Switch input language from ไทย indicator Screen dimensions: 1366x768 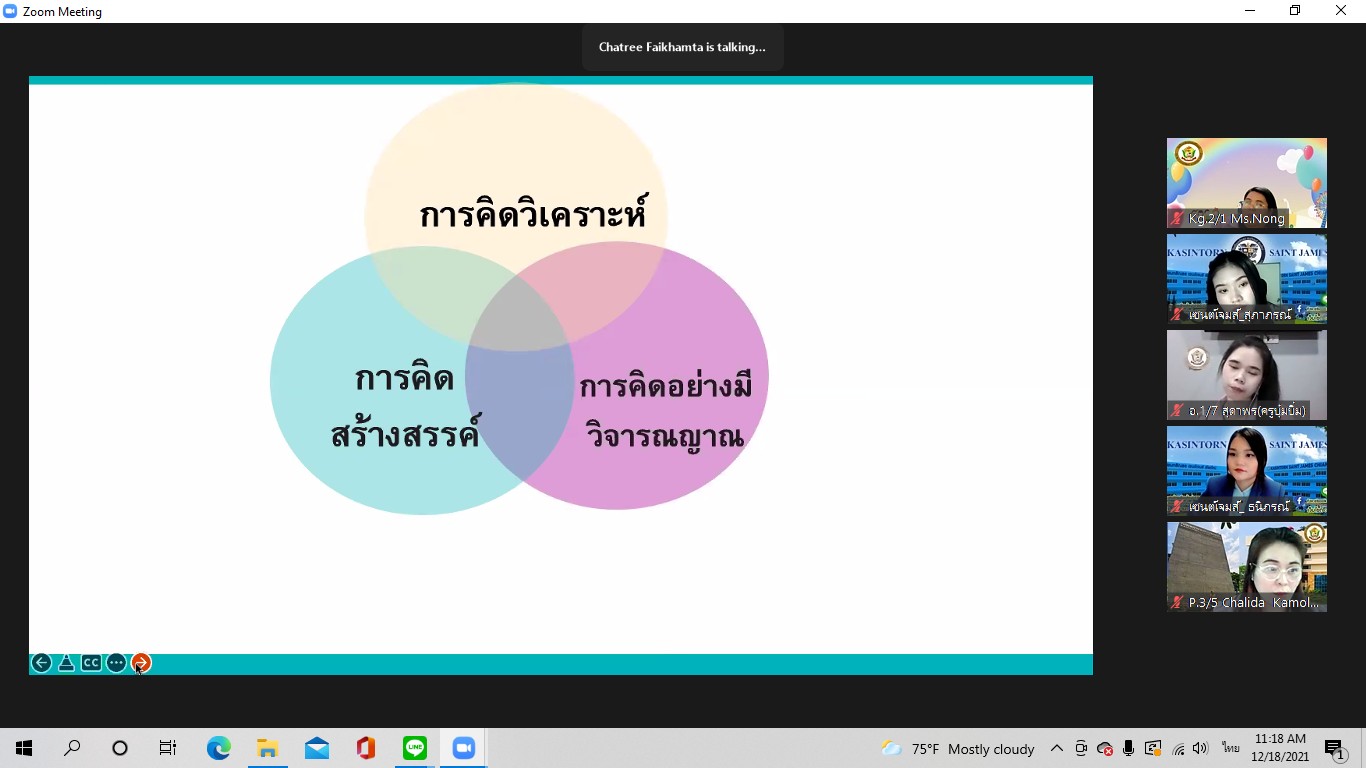pyautogui.click(x=1230, y=748)
